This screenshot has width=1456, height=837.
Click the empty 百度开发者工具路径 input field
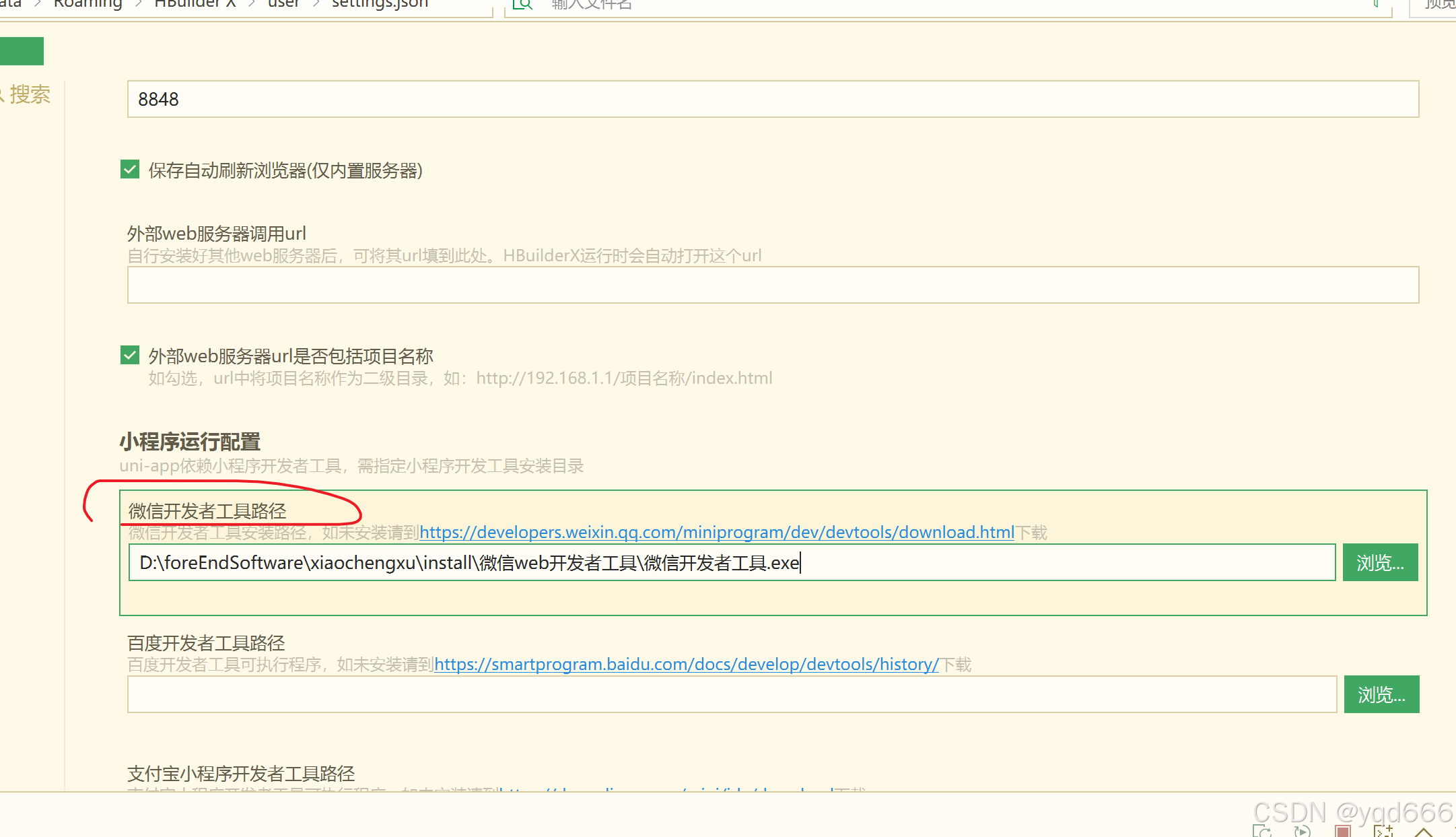tap(731, 694)
